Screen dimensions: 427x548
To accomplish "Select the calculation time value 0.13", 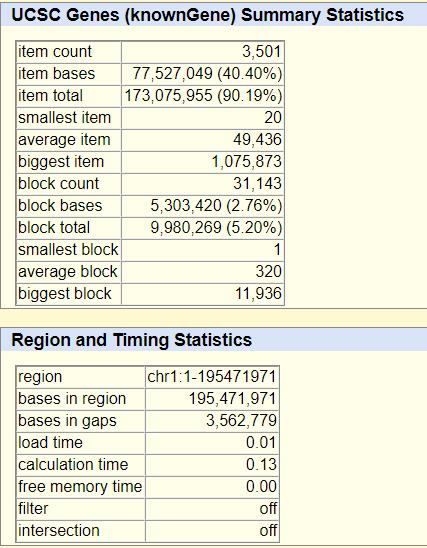I will coord(261,465).
